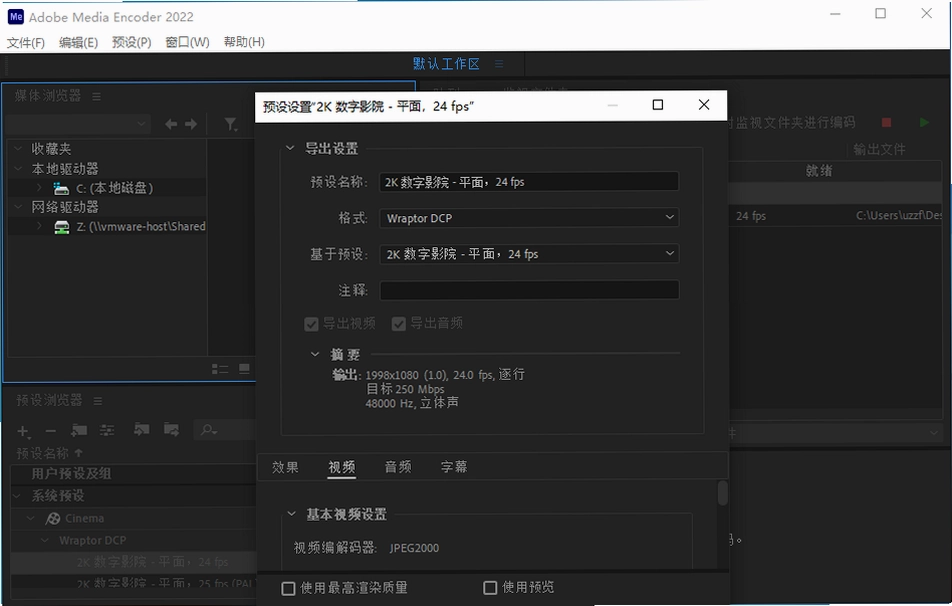Open the workspace menu icon beside 默认工作区
This screenshot has width=952, height=606.
[499, 64]
